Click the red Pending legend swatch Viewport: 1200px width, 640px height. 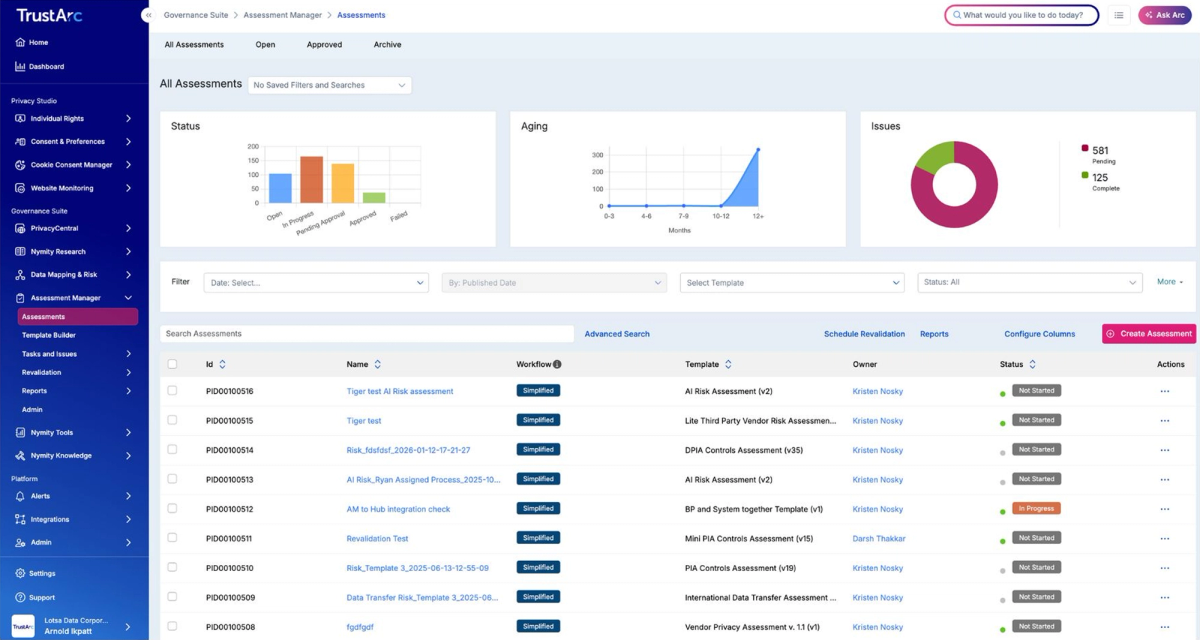coord(1085,149)
